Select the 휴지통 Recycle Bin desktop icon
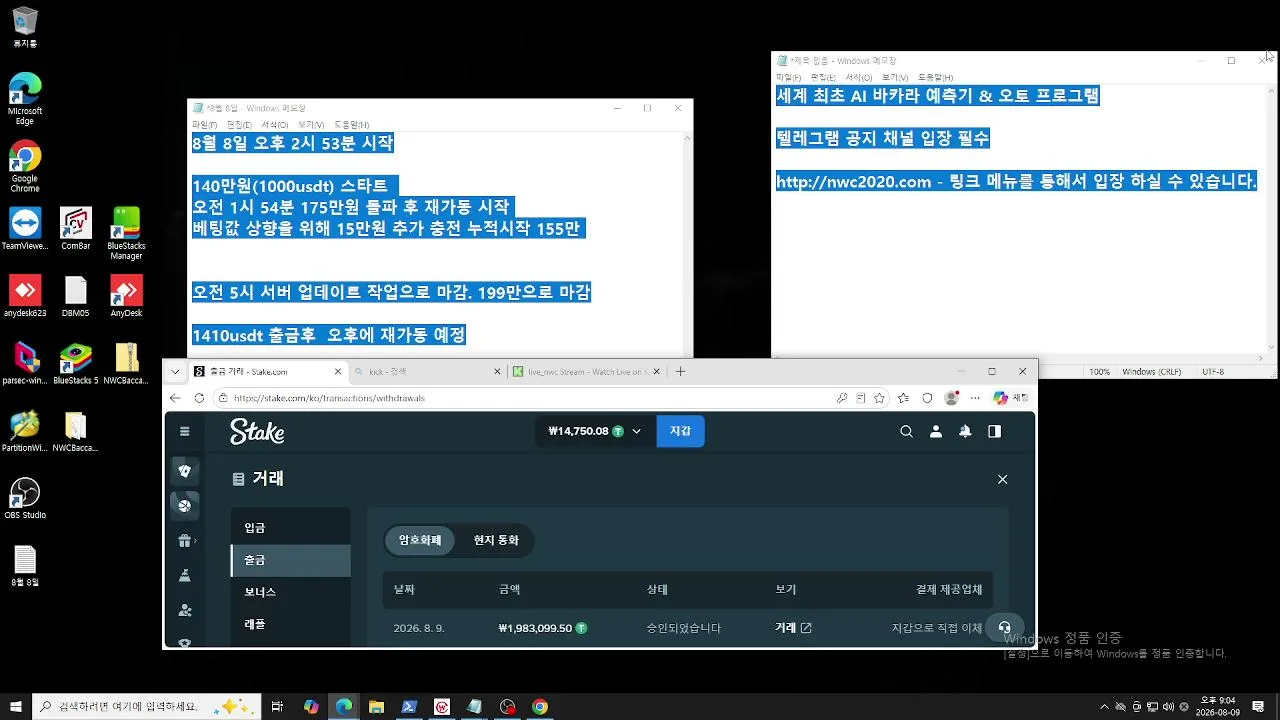 (25, 28)
